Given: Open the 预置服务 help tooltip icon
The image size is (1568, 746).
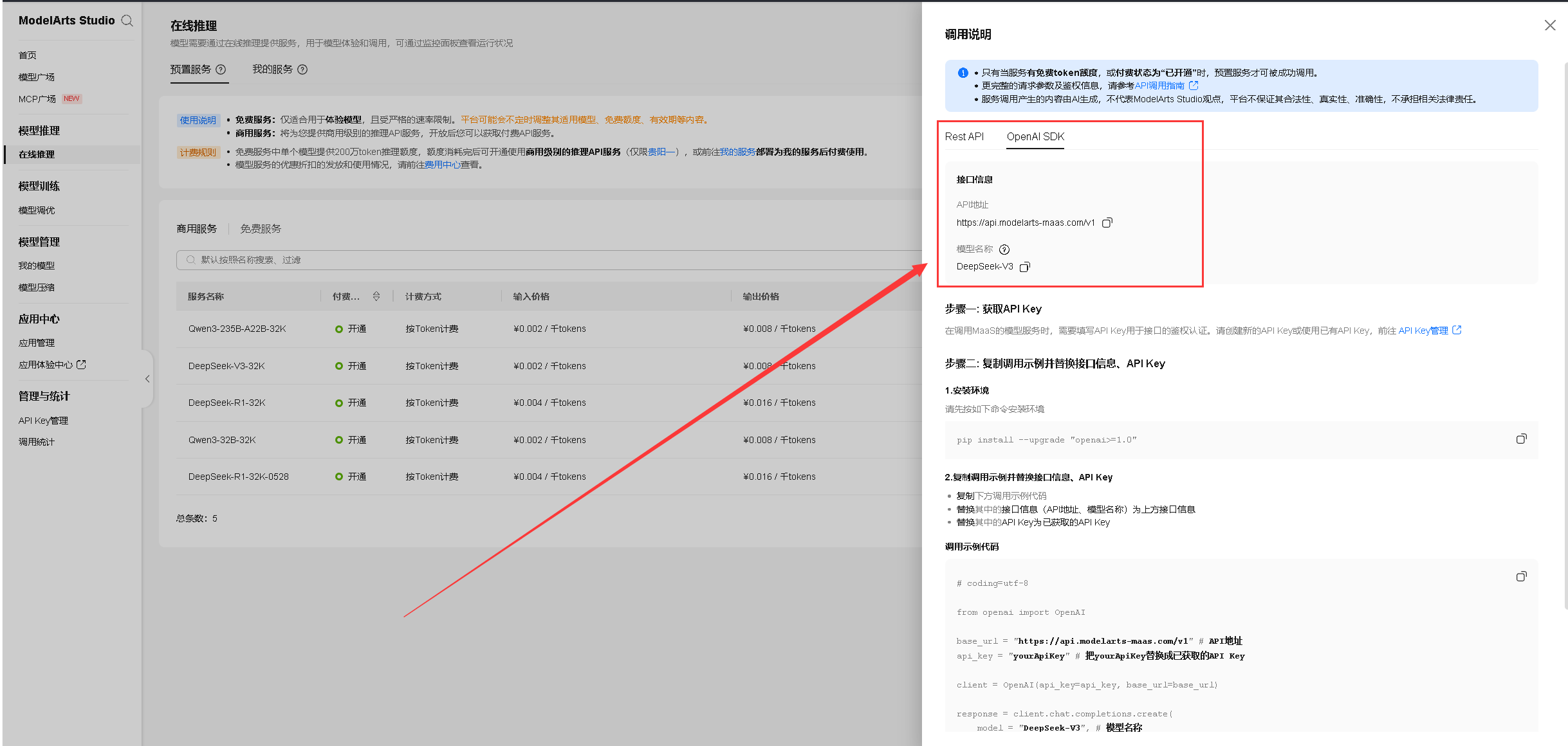Looking at the screenshot, I should point(221,69).
